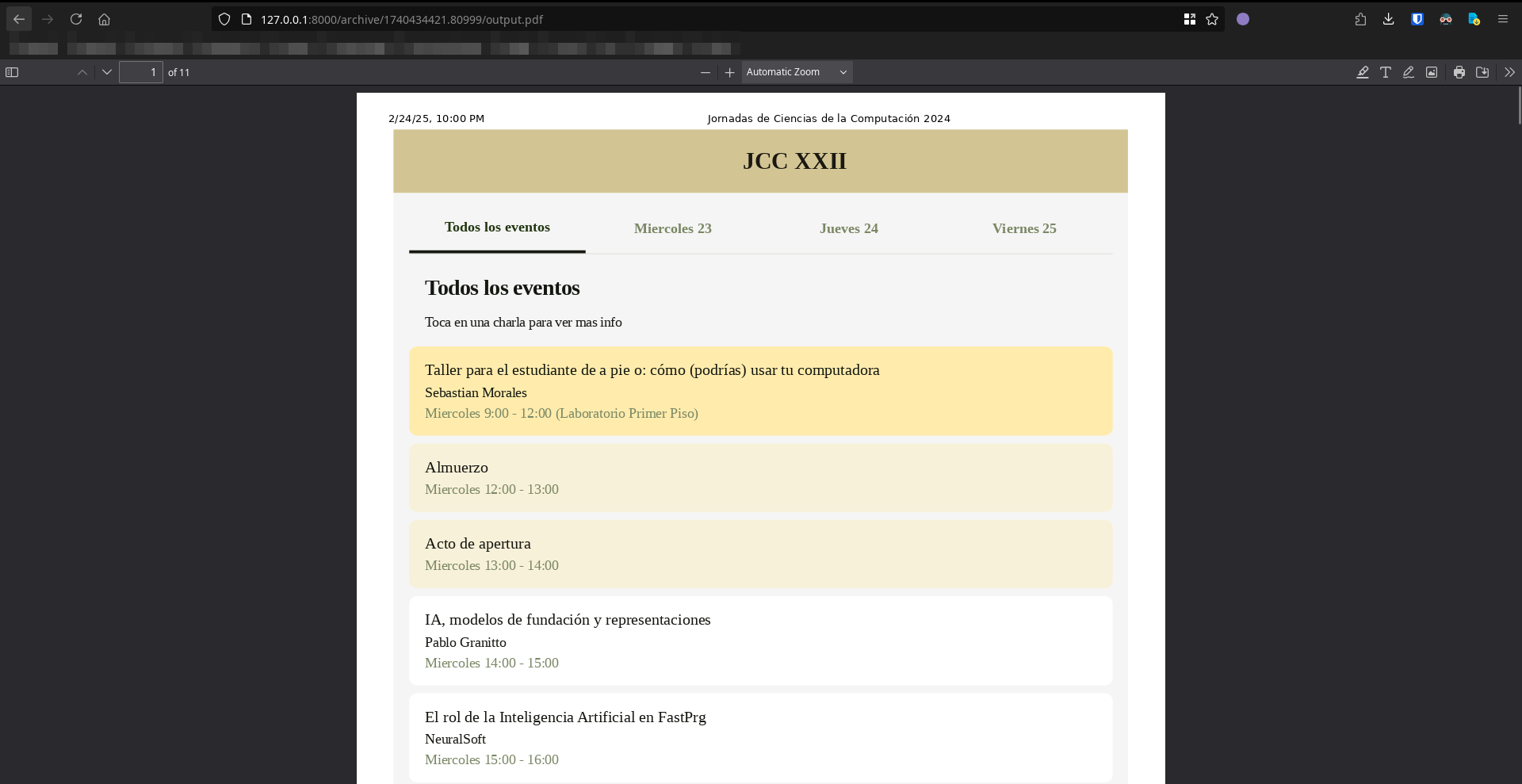
Task: Zoom in the PDF with plus
Action: click(730, 72)
